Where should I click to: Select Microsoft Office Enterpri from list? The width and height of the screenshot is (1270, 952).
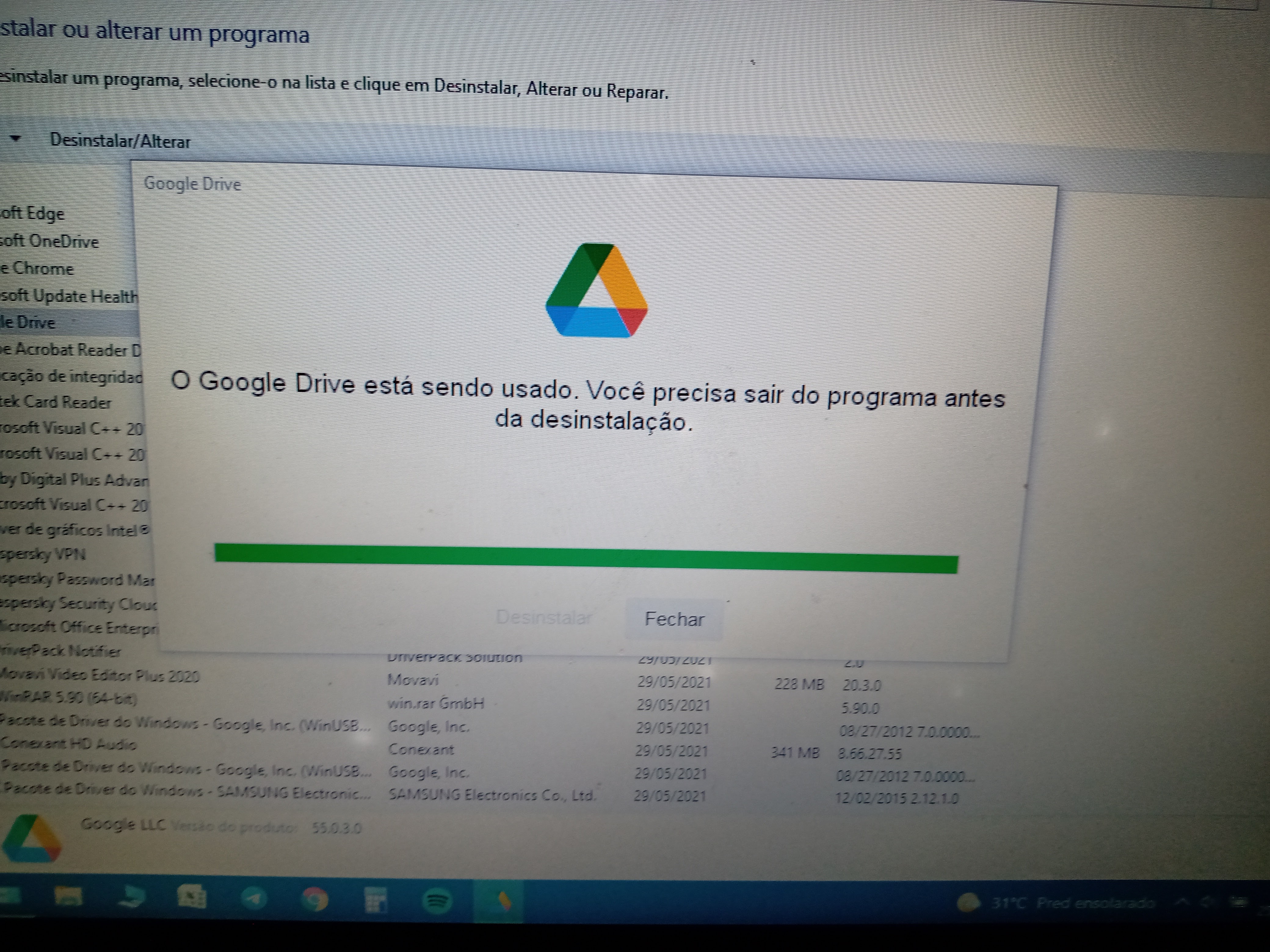tap(75, 627)
